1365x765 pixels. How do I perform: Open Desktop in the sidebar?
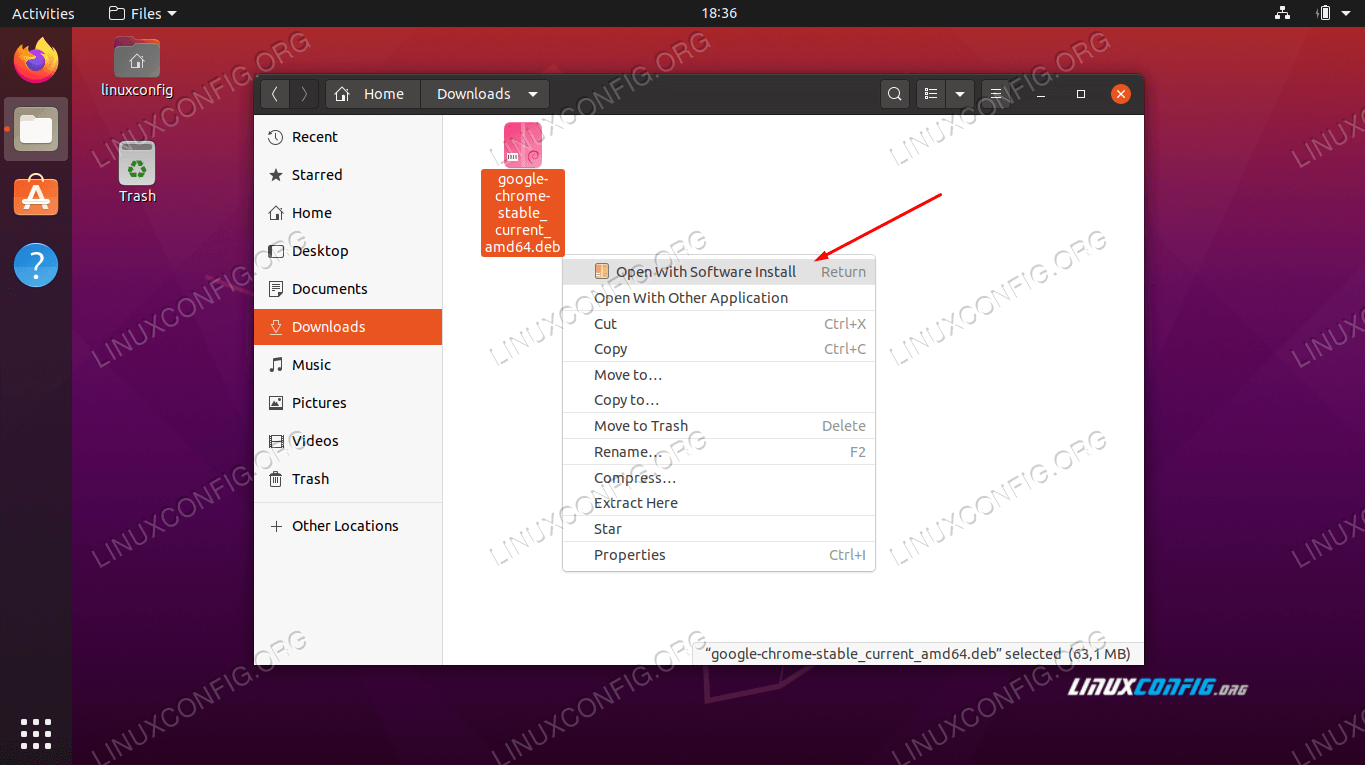pos(348,251)
